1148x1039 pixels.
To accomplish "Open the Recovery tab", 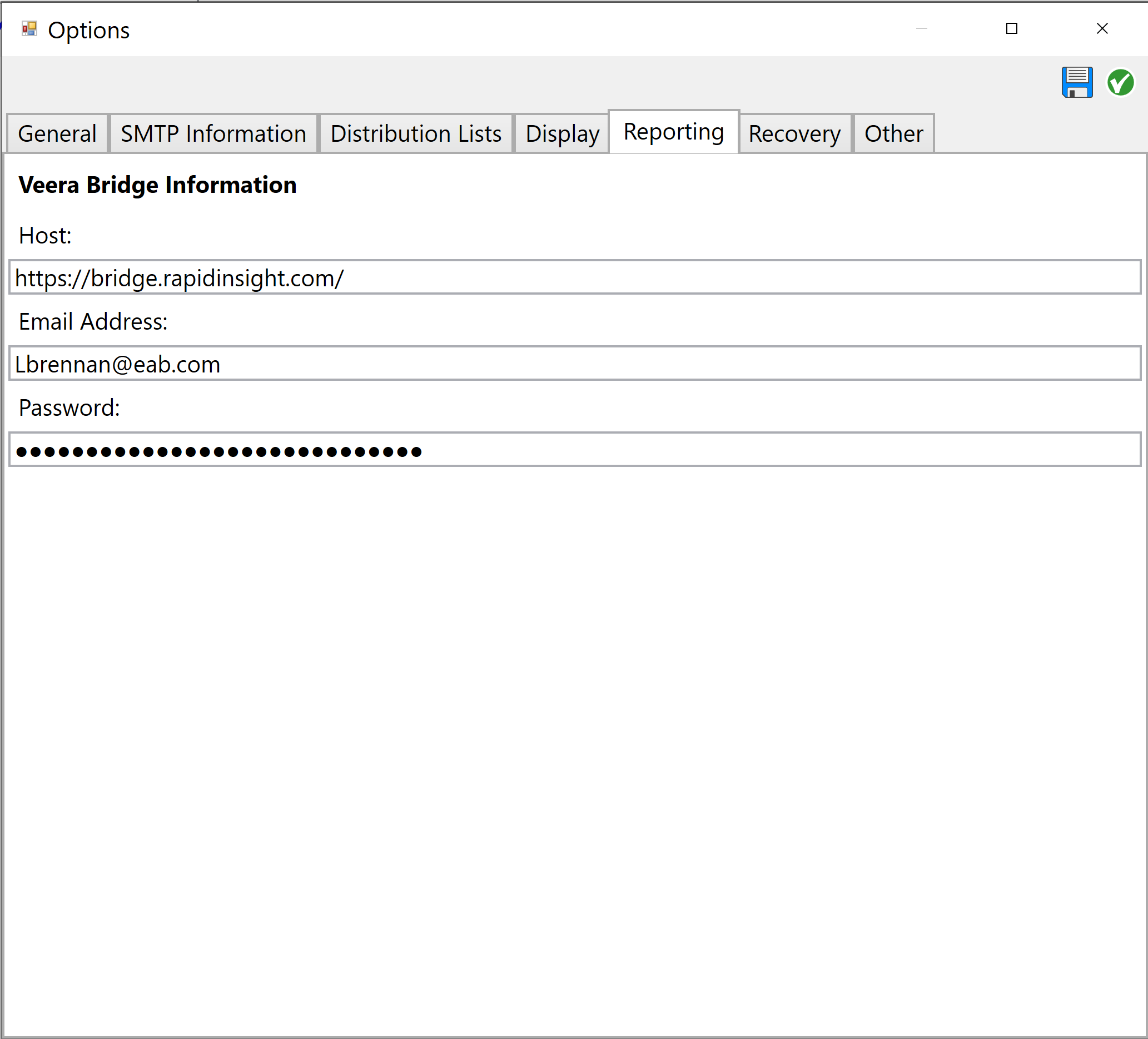I will click(x=794, y=133).
